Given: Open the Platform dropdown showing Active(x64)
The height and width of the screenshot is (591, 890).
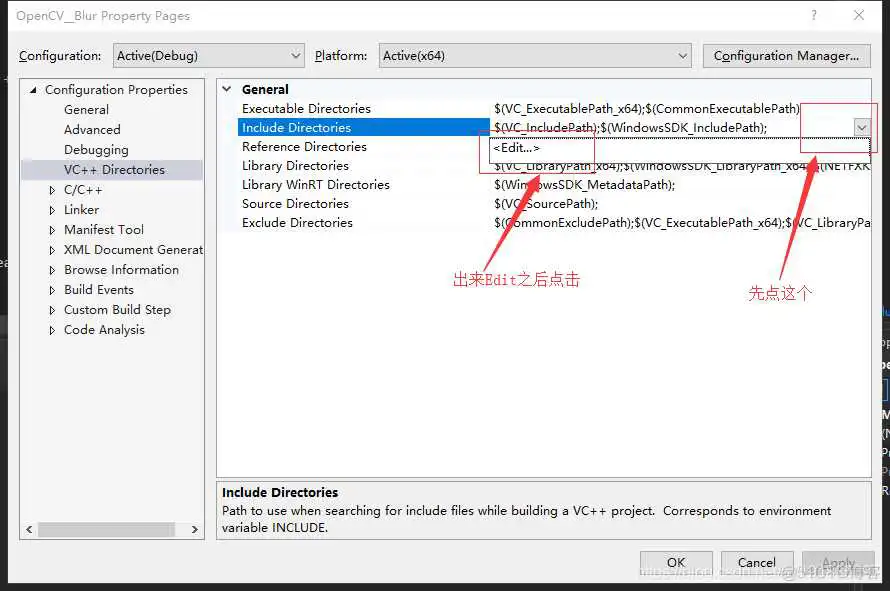Looking at the screenshot, I should pyautogui.click(x=535, y=56).
